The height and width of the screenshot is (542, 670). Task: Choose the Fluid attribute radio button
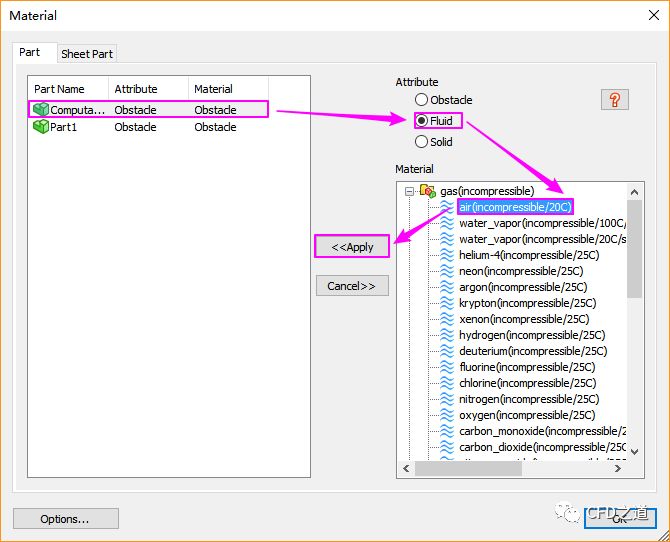click(x=422, y=121)
